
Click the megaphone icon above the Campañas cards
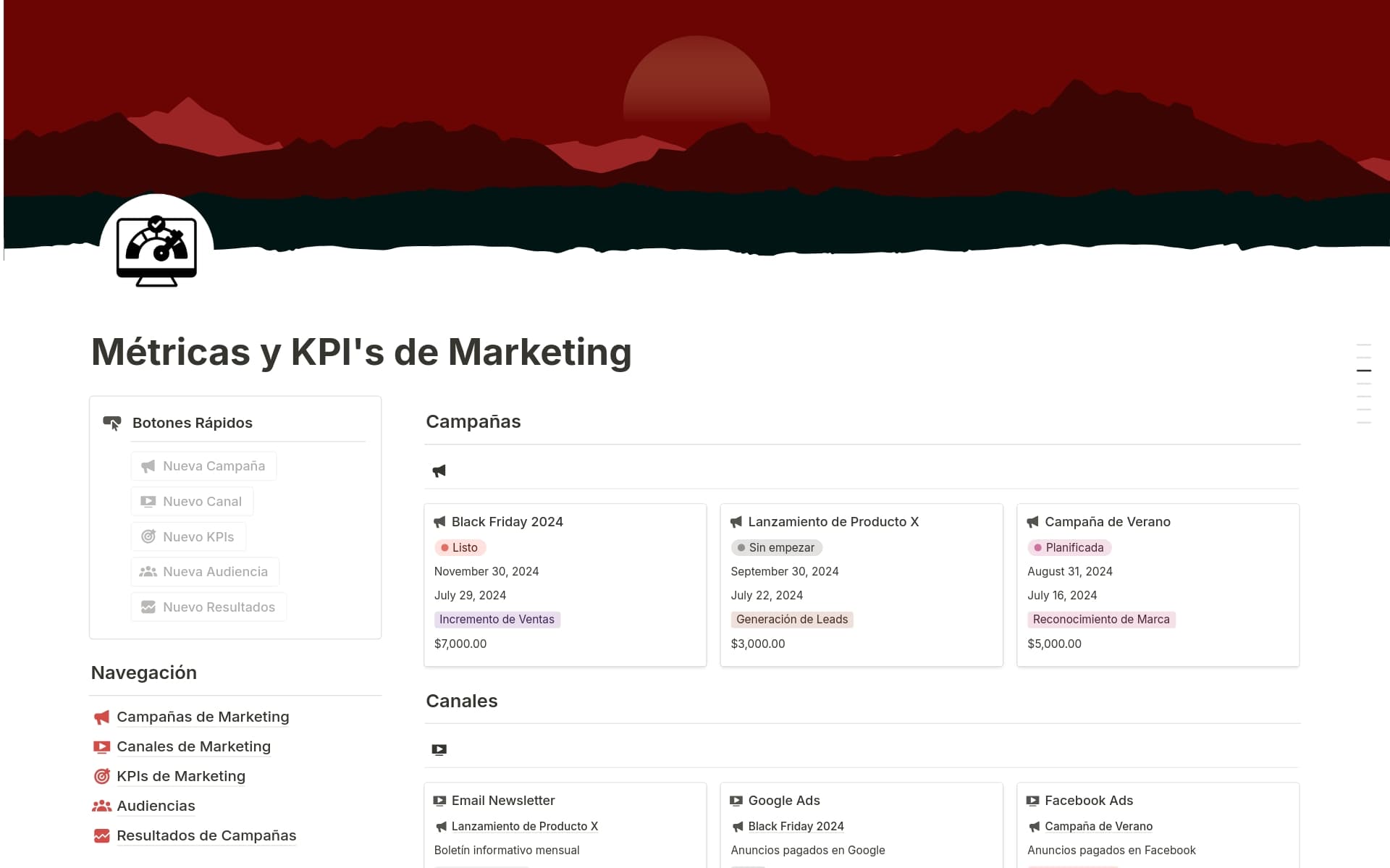tap(439, 471)
